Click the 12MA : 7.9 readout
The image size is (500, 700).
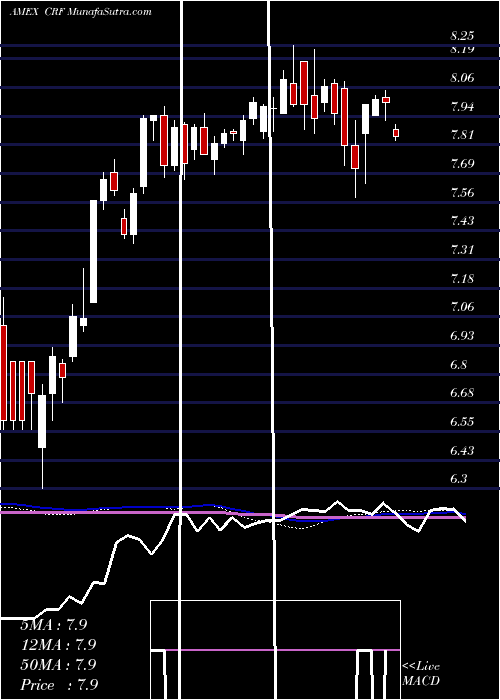pyautogui.click(x=58, y=645)
